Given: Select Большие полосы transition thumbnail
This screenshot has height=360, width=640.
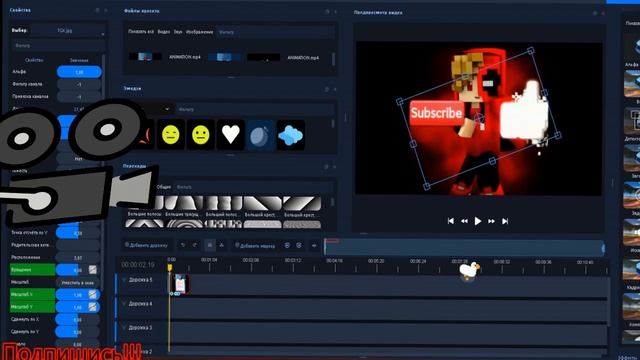Looking at the screenshot, I should pos(144,203).
